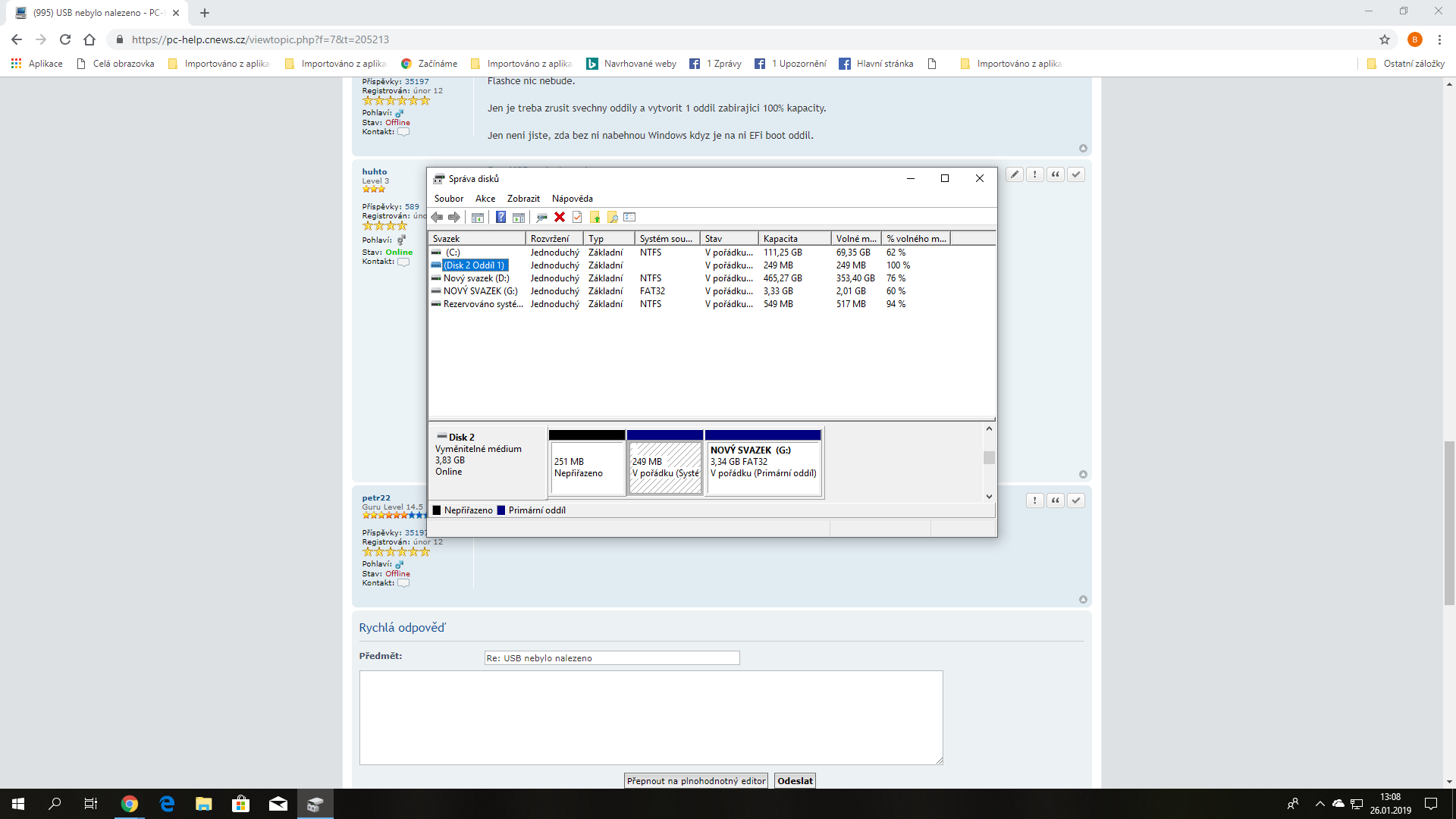Screen dimensions: 1456x819
Task: Click the quote icon on huhto's post
Action: [x=1055, y=174]
